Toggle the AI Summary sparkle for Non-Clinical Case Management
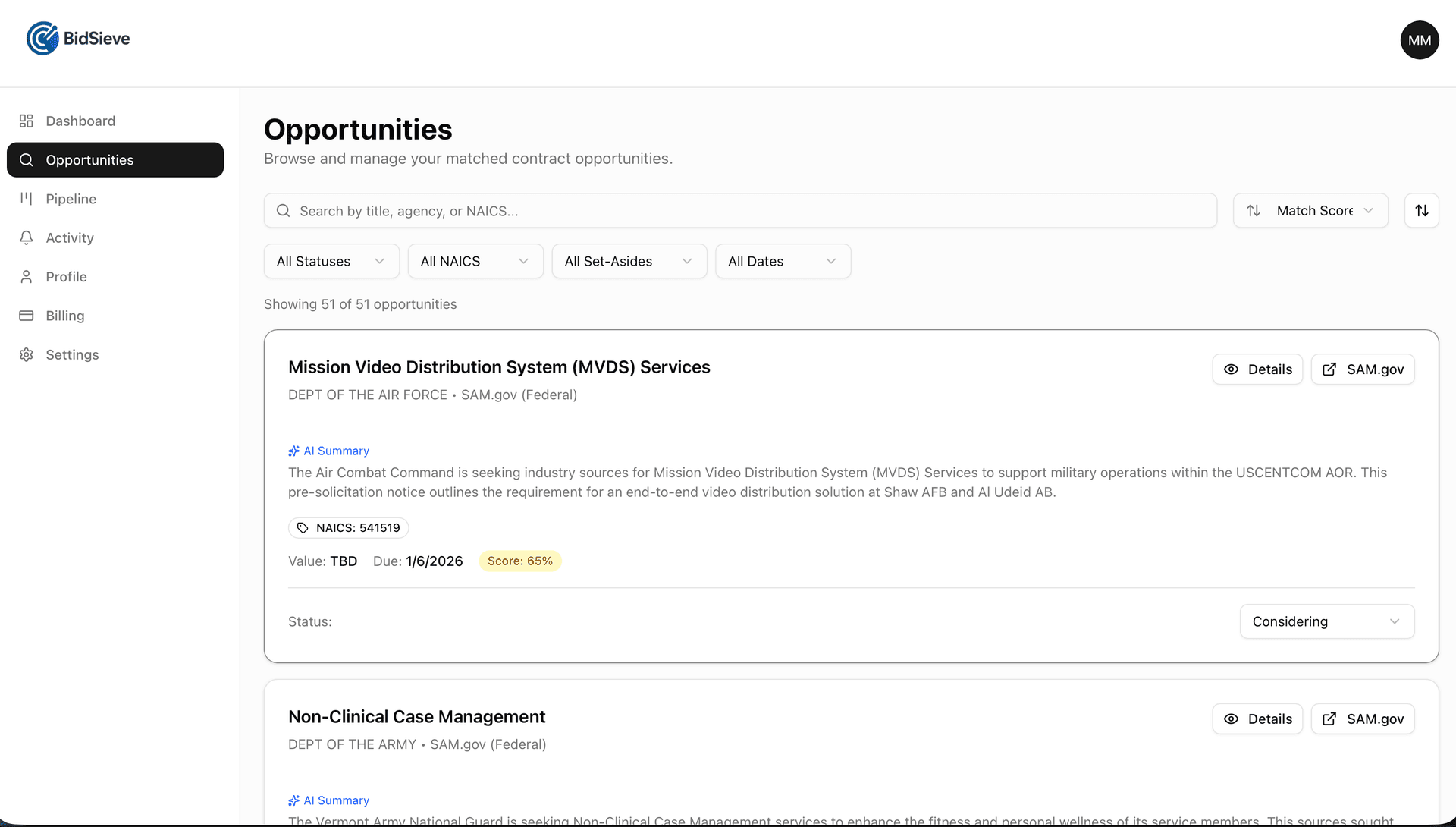 pos(293,800)
